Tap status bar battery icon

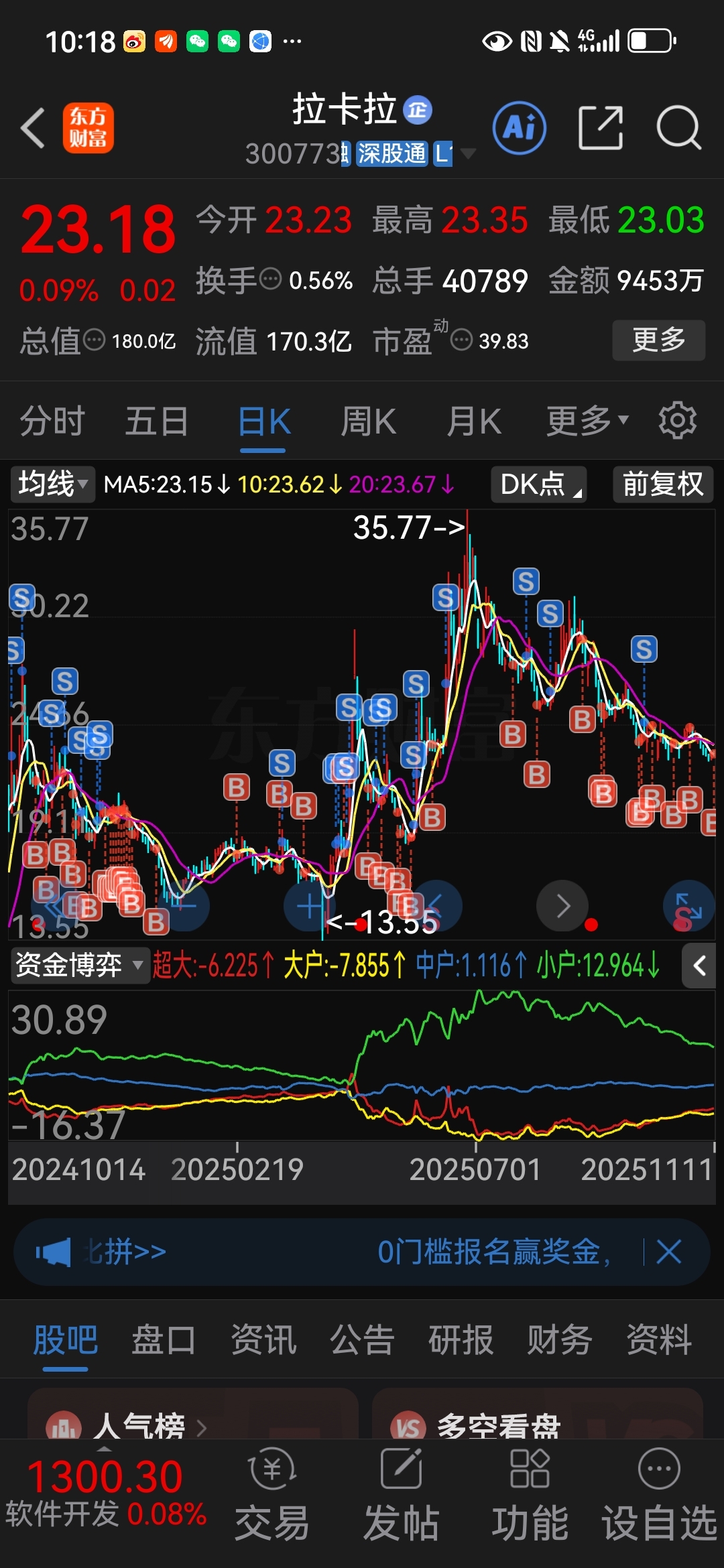[652, 41]
